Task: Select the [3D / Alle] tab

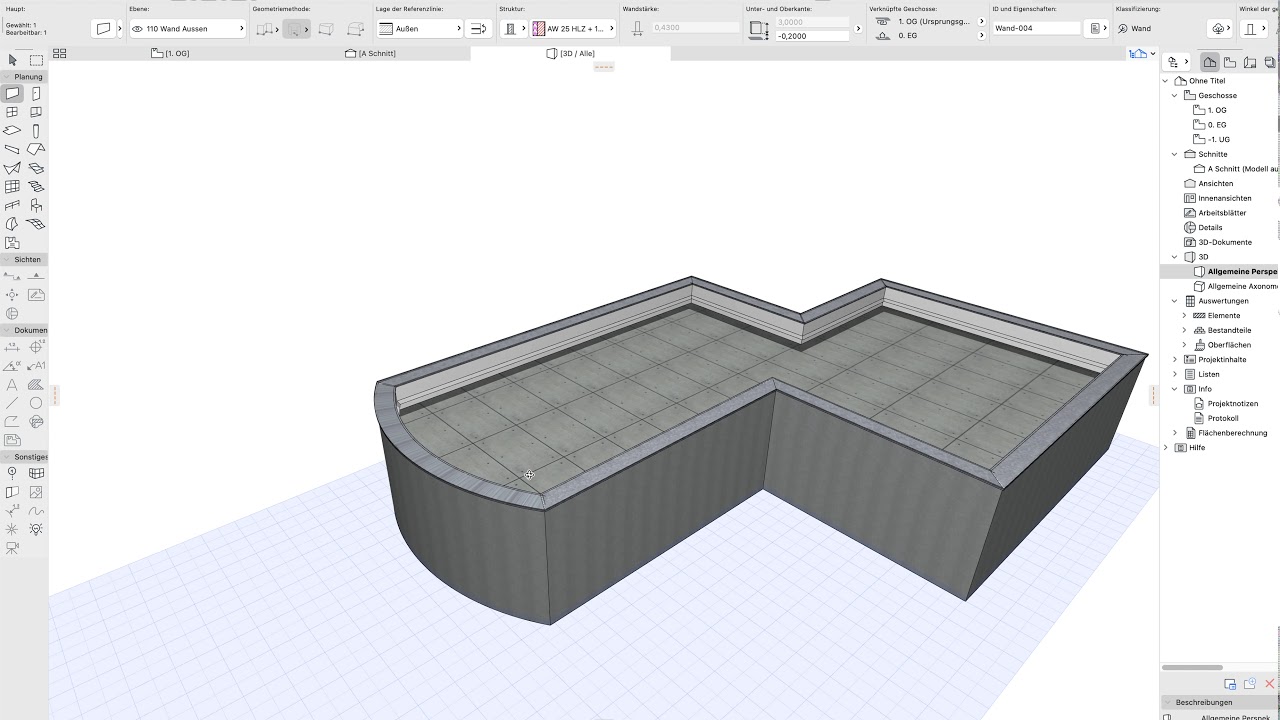Action: (570, 53)
